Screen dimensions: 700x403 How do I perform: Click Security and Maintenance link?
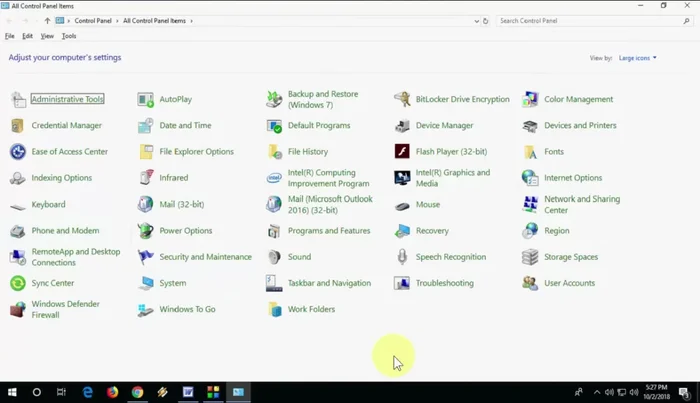pyautogui.click(x=205, y=257)
